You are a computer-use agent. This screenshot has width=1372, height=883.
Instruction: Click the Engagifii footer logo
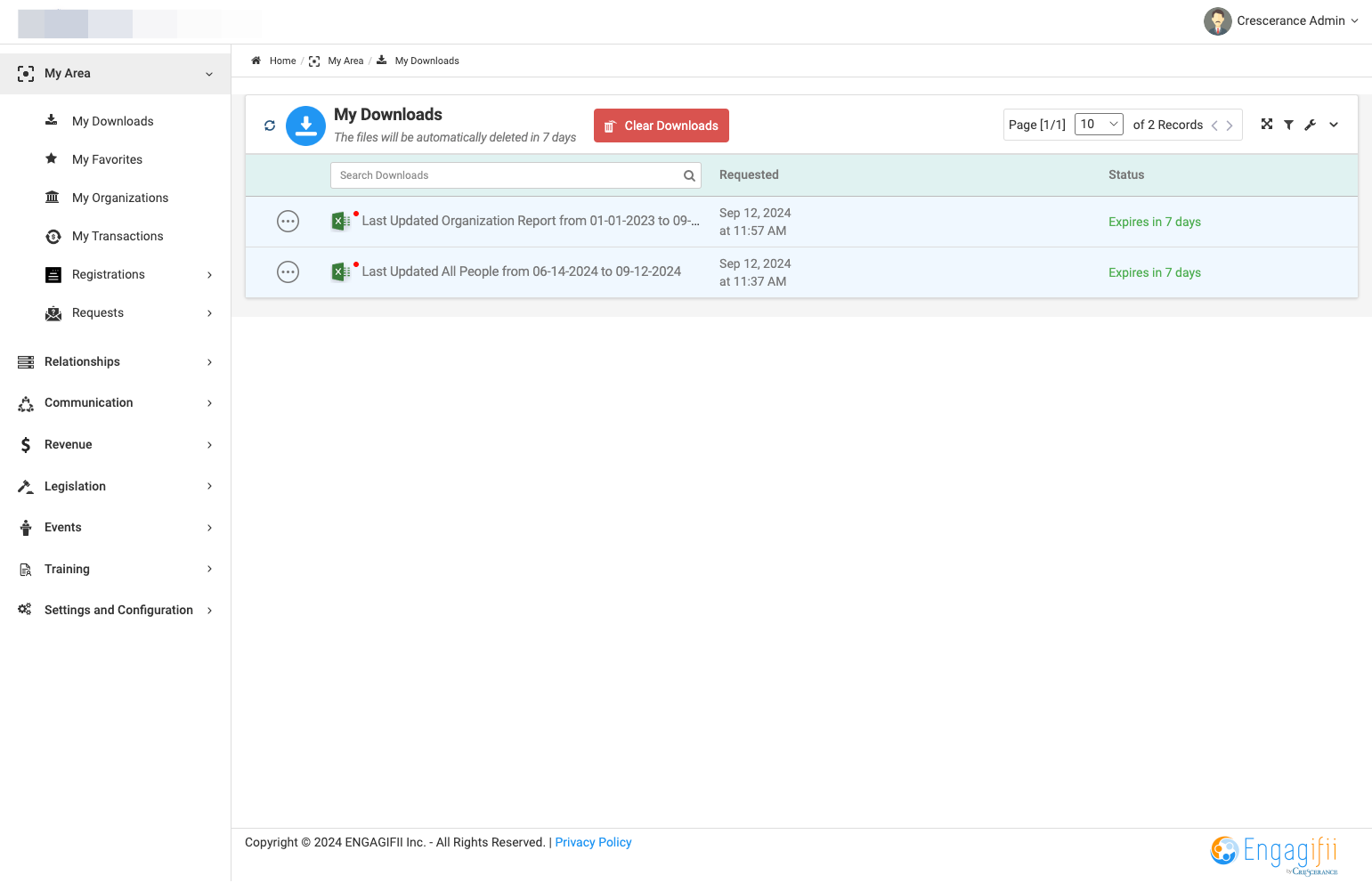1275,855
